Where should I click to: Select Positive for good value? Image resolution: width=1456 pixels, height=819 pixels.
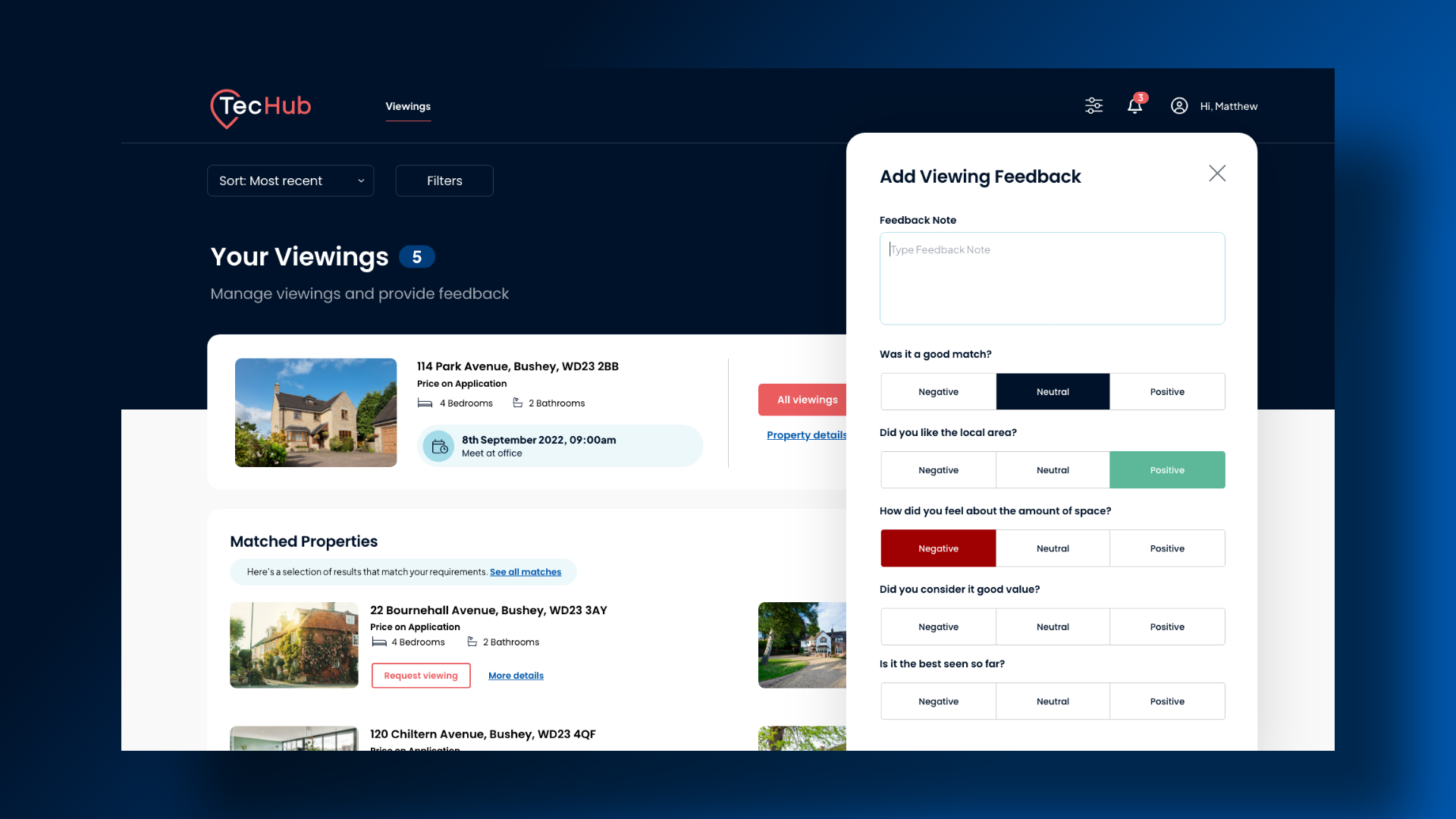coord(1167,627)
